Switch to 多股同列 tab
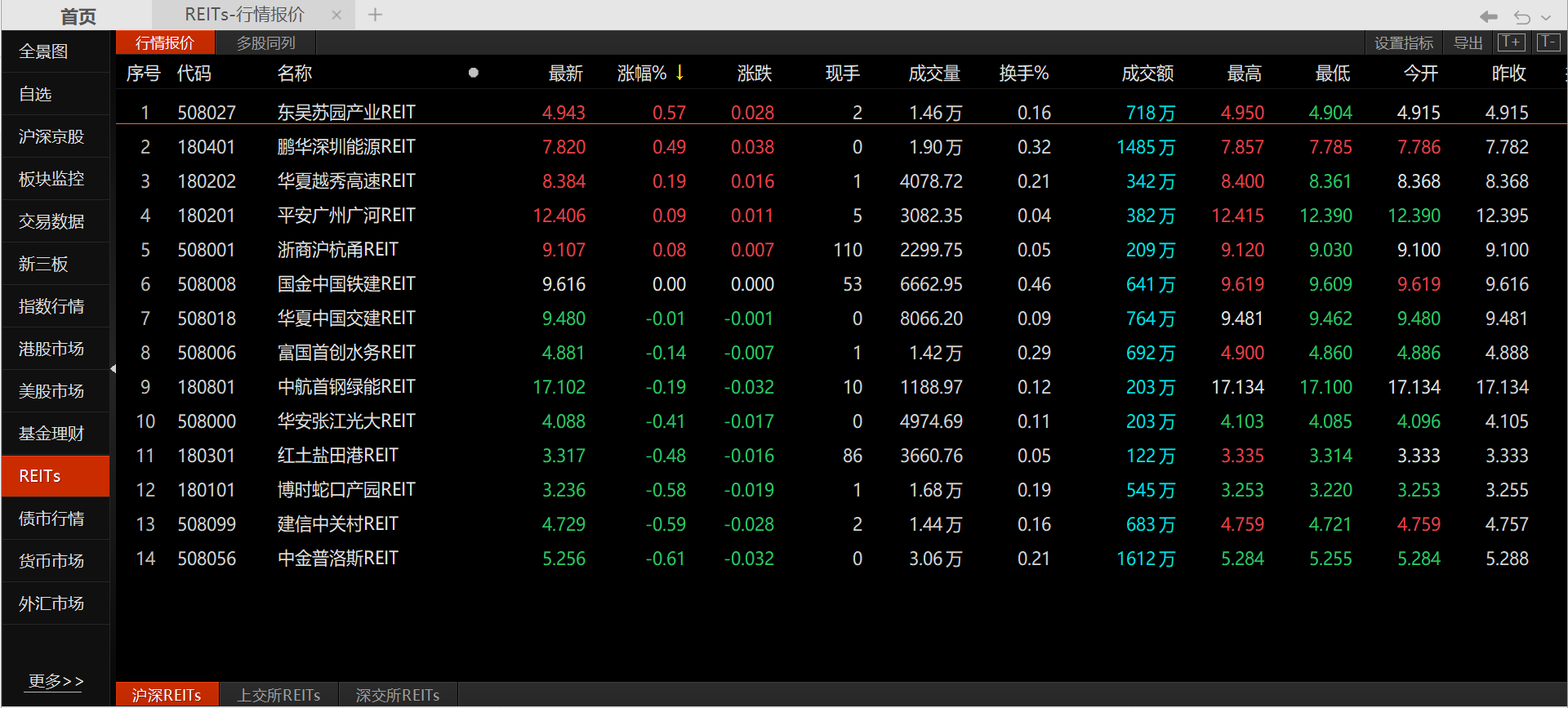1568x708 pixels. coord(265,43)
